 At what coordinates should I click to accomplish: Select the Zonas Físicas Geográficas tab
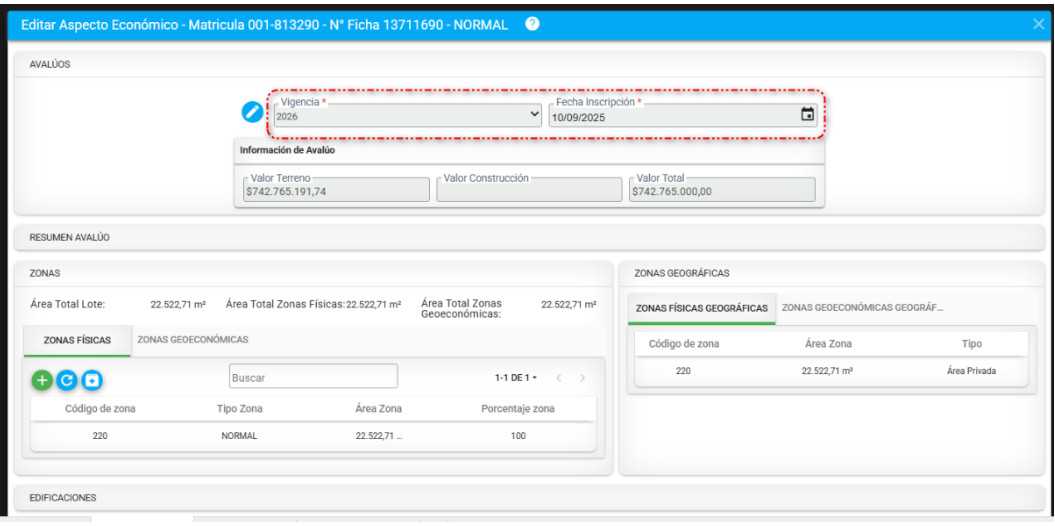701,309
